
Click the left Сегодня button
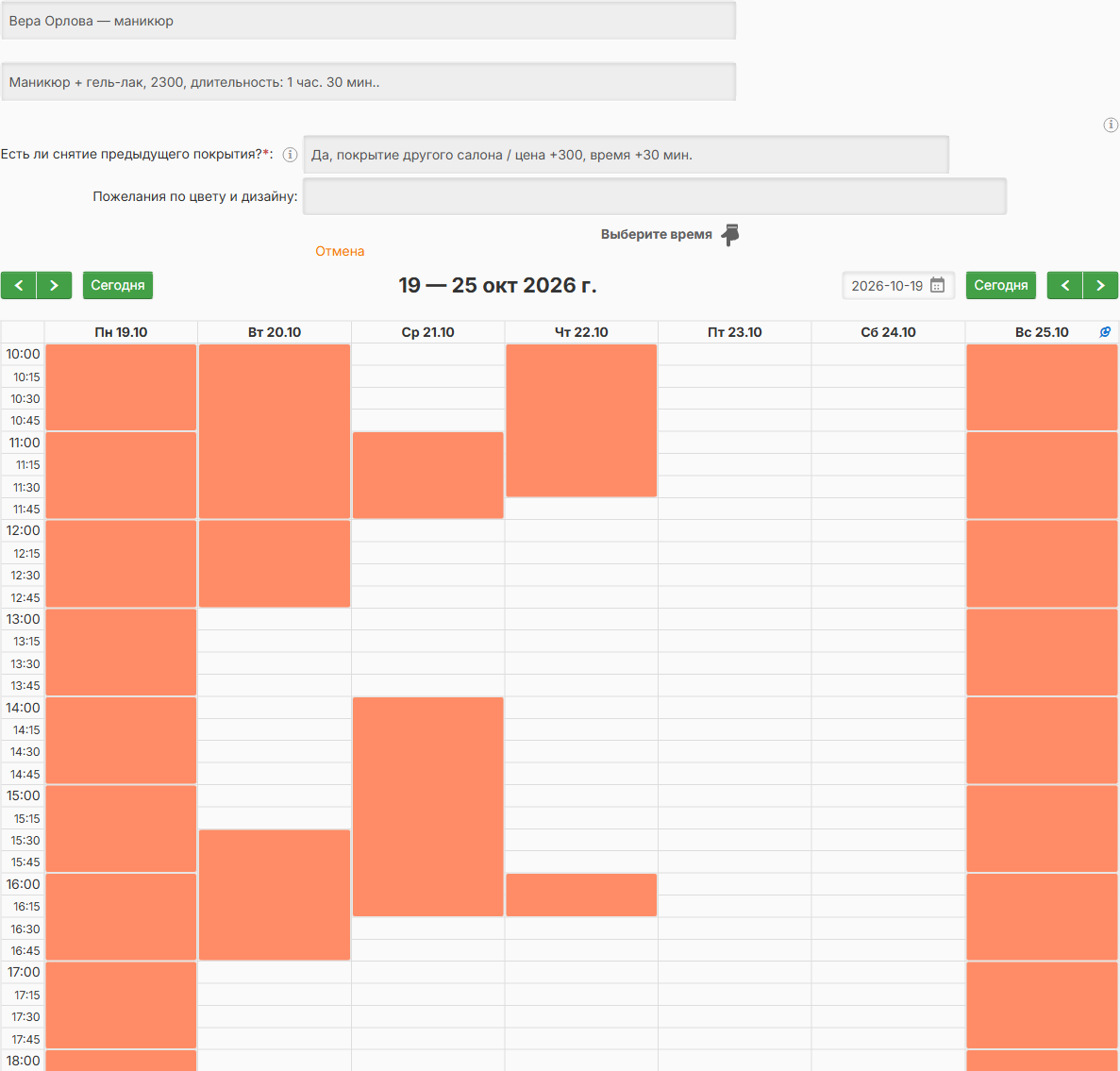click(x=118, y=285)
